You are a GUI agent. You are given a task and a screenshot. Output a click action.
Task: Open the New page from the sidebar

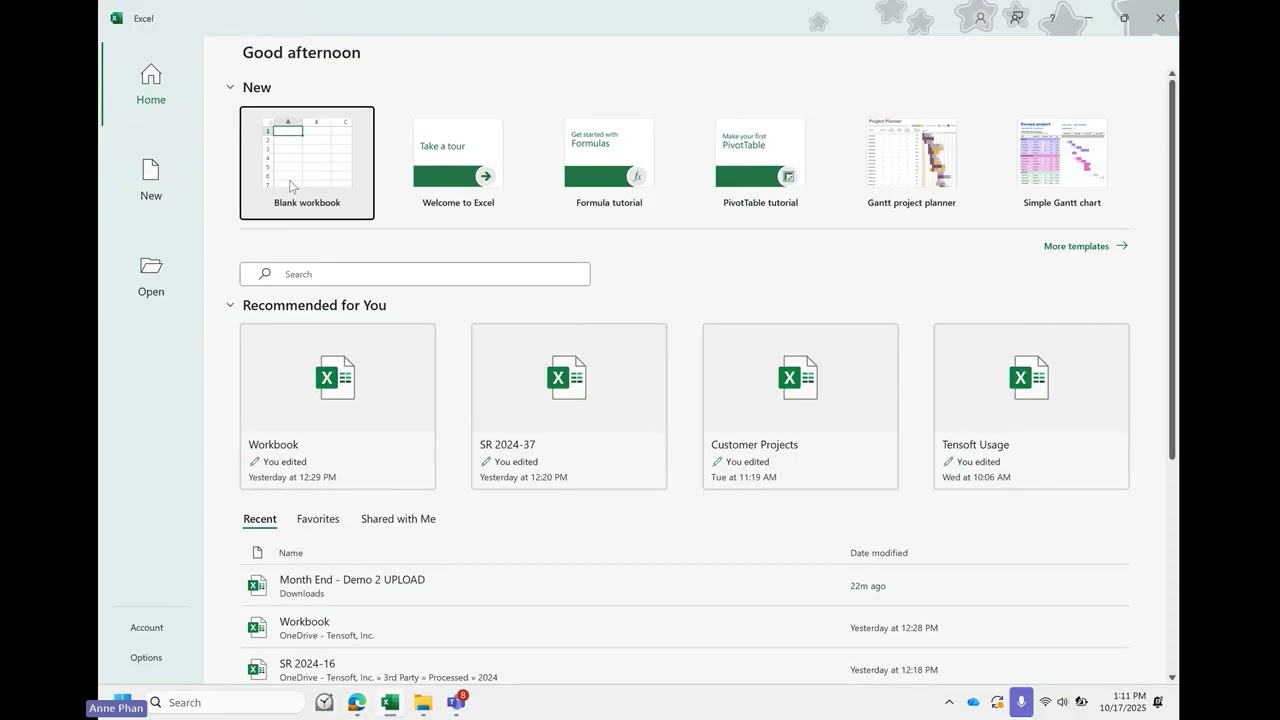pyautogui.click(x=151, y=180)
